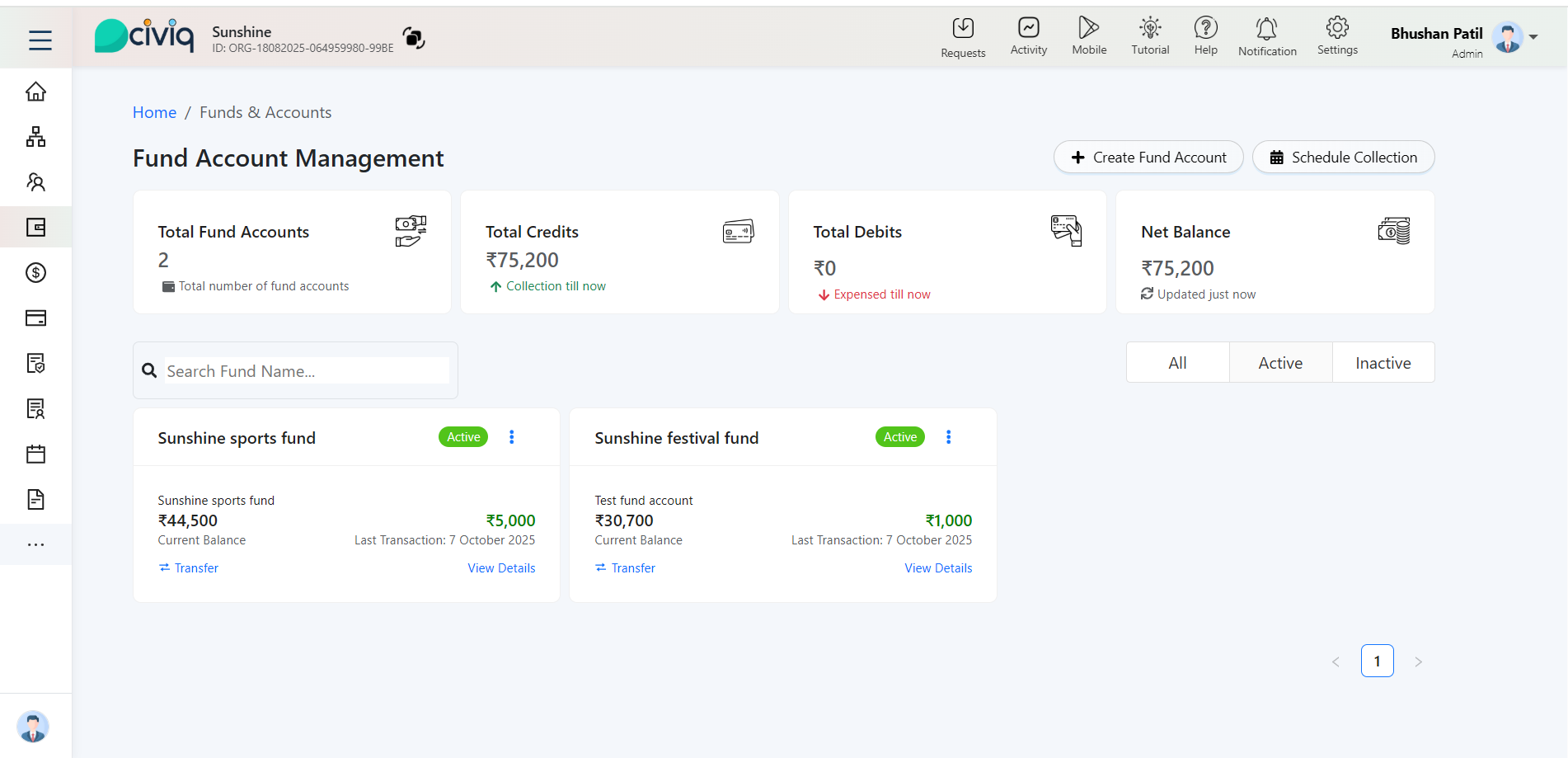
Task: Click Create Fund Account button
Action: [x=1148, y=158]
